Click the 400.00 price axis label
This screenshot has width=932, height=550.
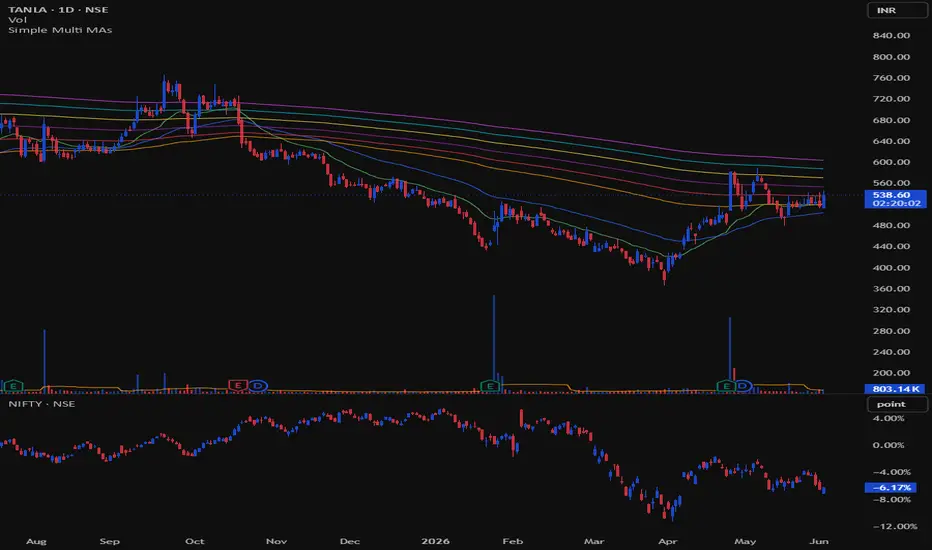(891, 268)
